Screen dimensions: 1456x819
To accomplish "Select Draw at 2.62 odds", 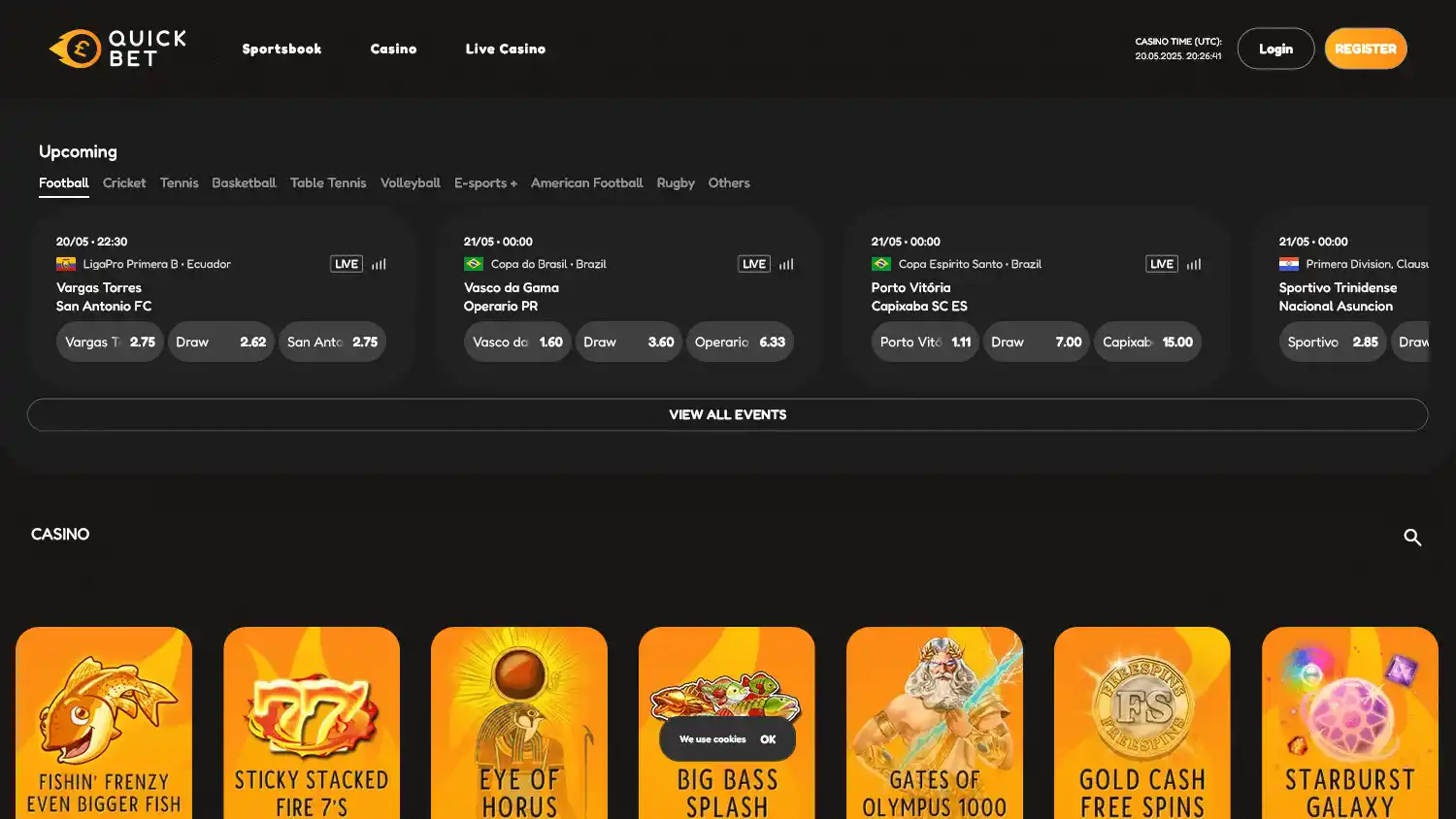I will 221,342.
